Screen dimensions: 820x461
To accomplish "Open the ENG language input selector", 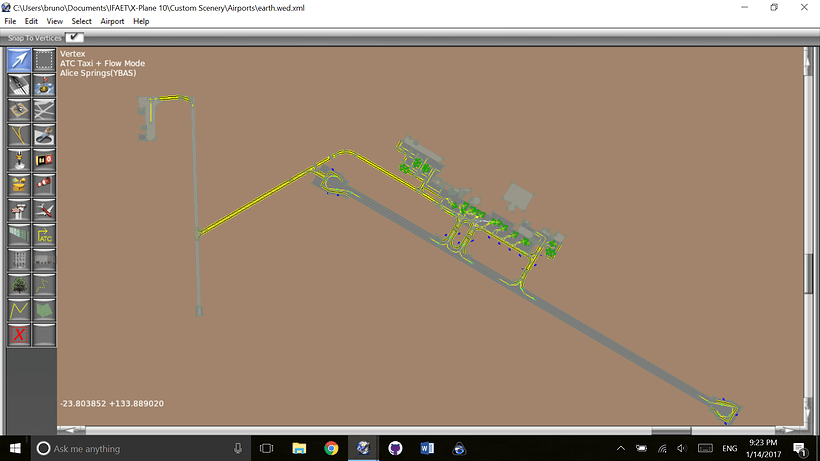I will (x=730, y=448).
